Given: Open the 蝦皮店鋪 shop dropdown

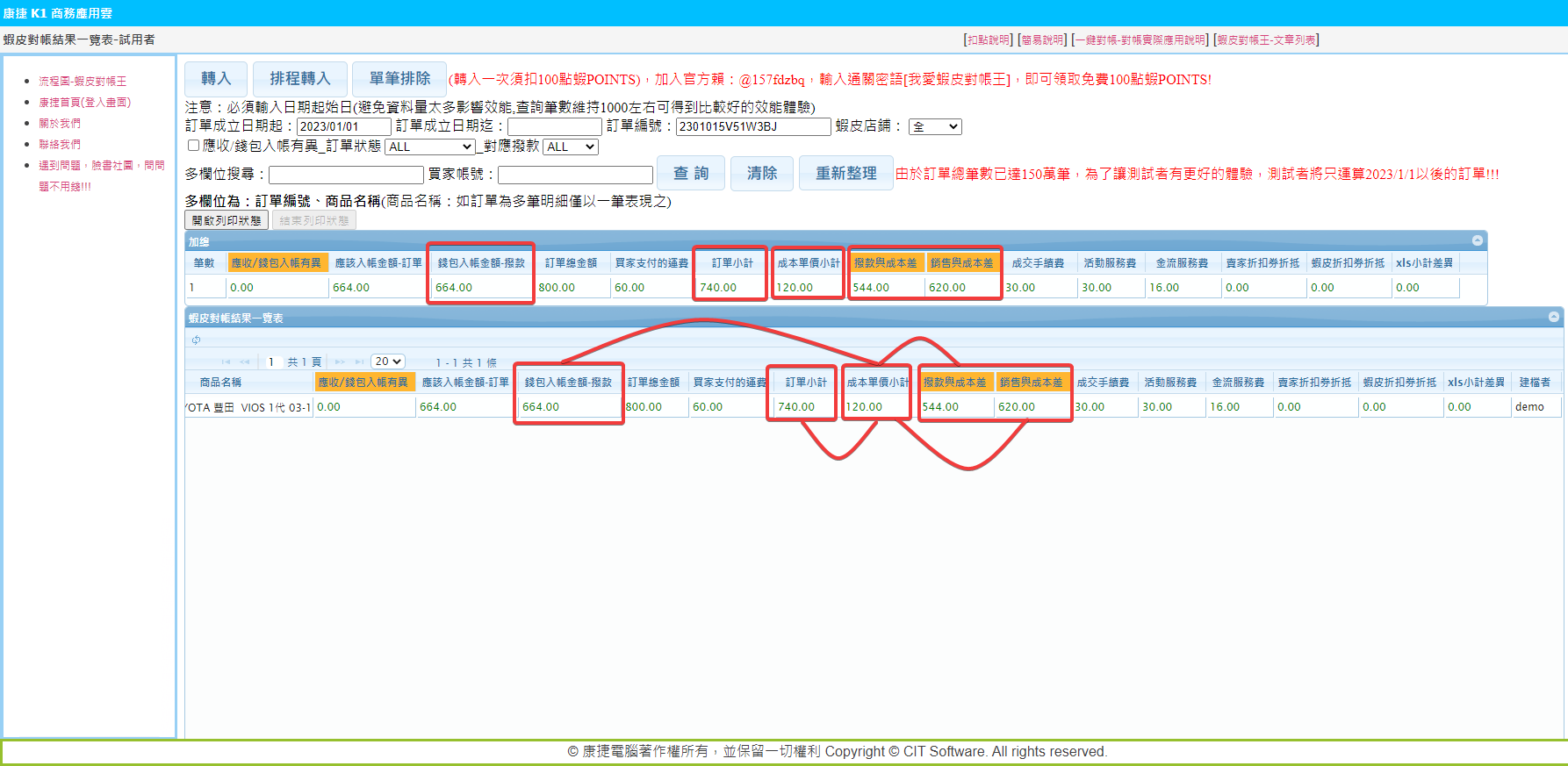Looking at the screenshot, I should click(x=935, y=126).
